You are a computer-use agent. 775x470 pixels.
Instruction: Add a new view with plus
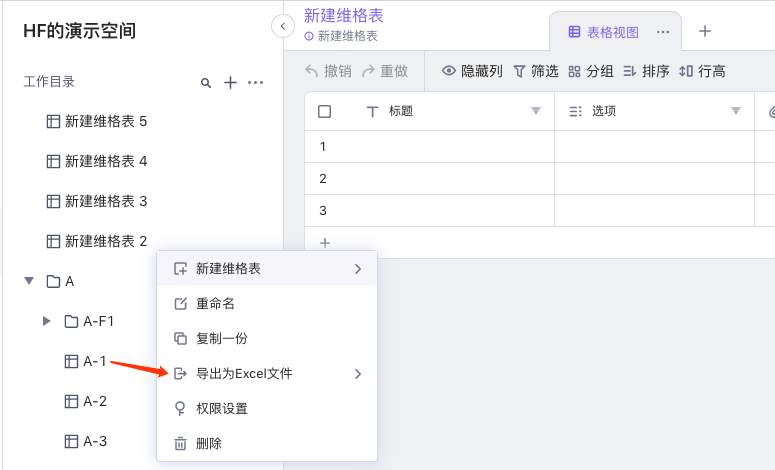coord(705,31)
